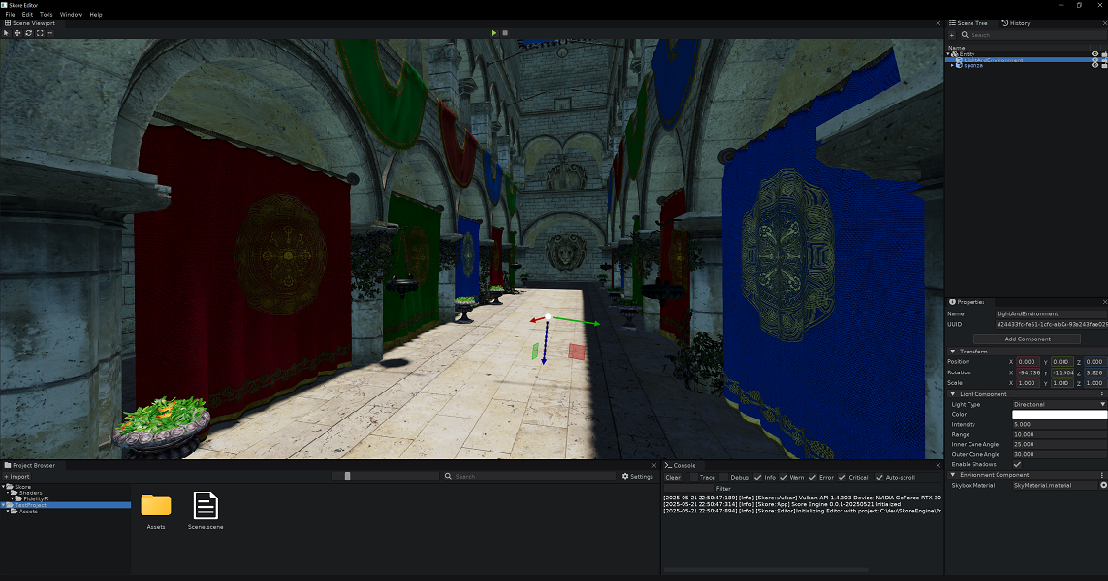Uncheck the Enable Shadows checkbox

pyautogui.click(x=1016, y=463)
